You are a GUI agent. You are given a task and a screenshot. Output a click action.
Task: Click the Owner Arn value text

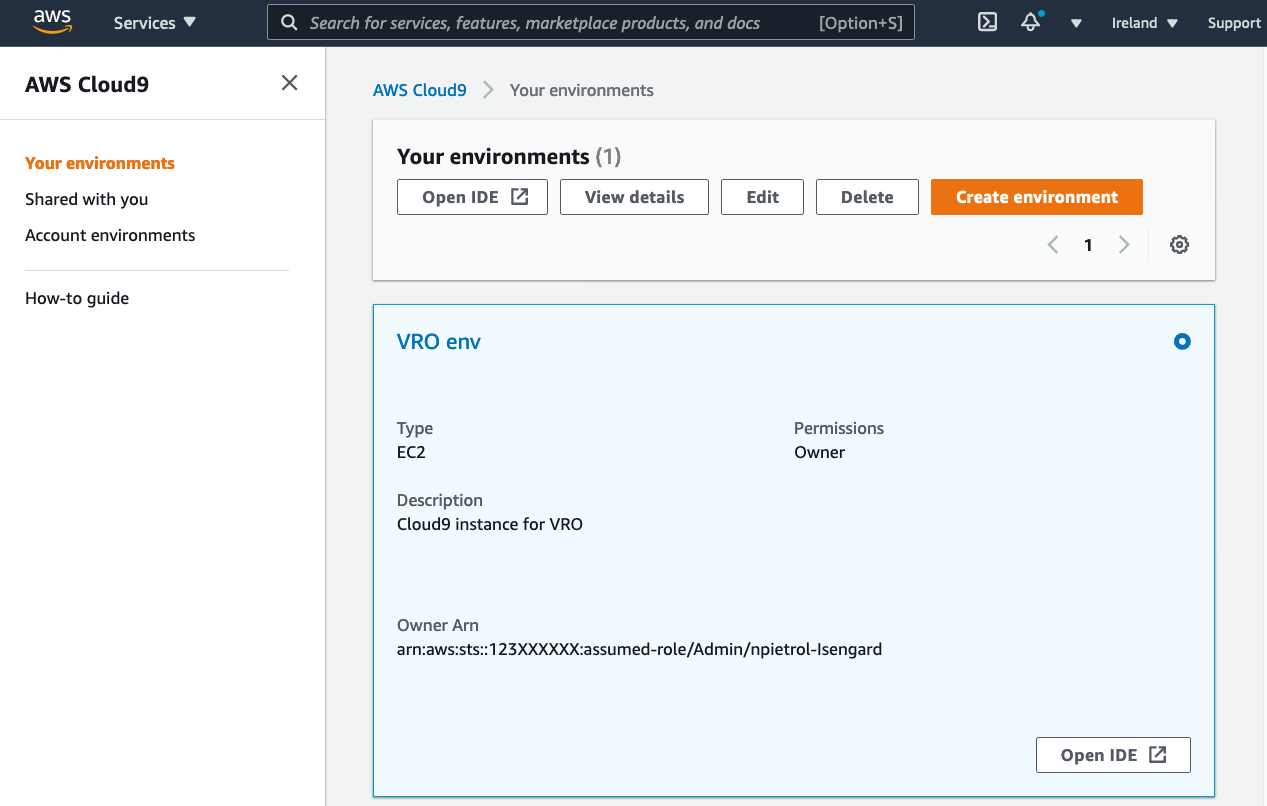(640, 649)
